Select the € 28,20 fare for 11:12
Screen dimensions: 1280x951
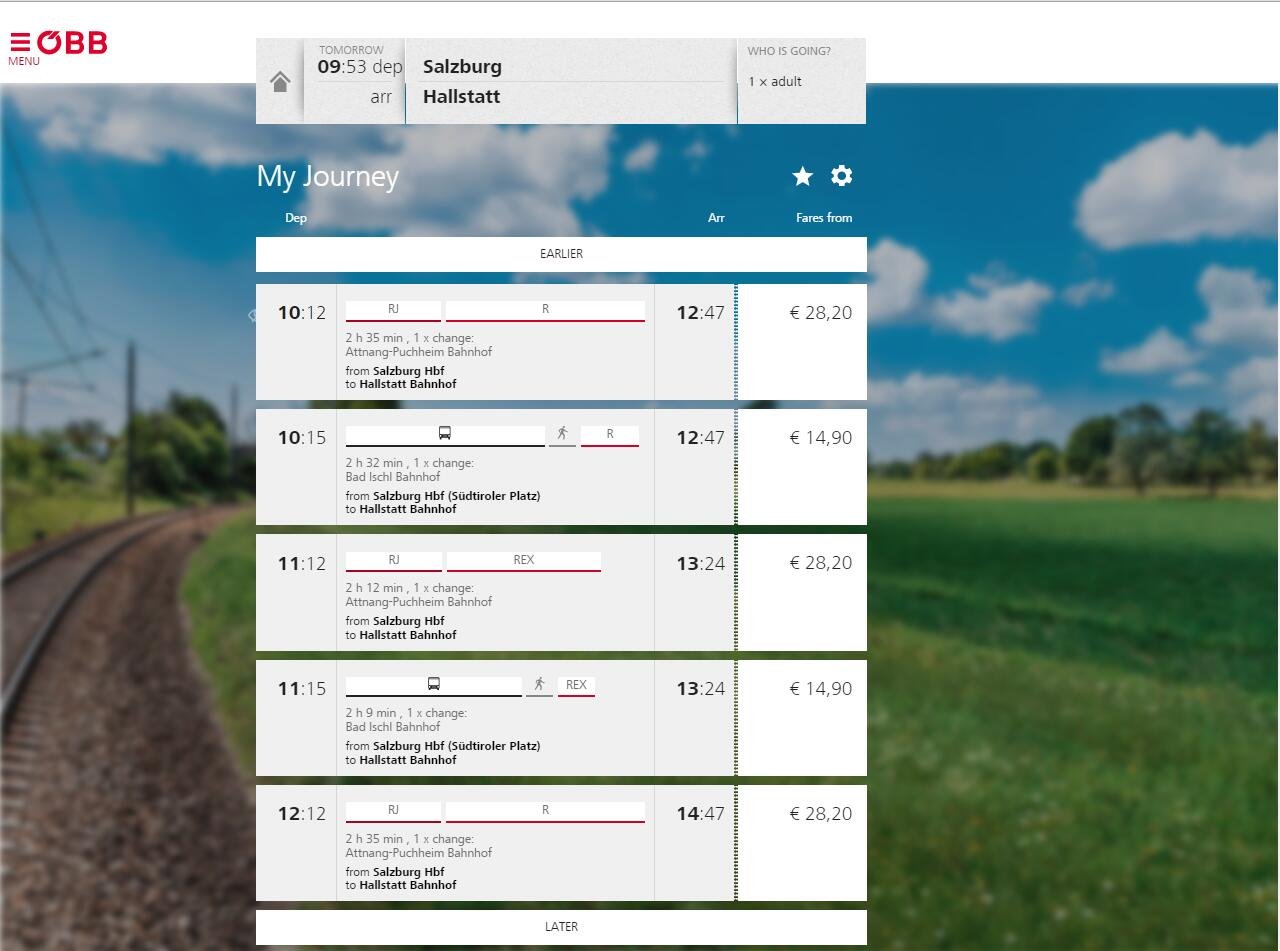tap(820, 563)
